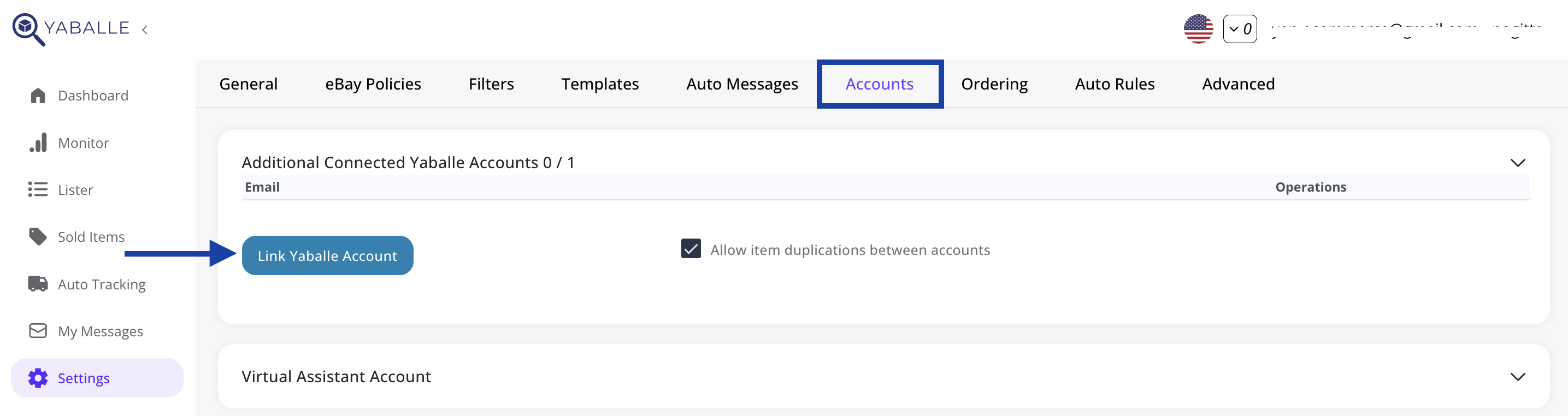Switch to the eBay Policies tab

tap(373, 84)
